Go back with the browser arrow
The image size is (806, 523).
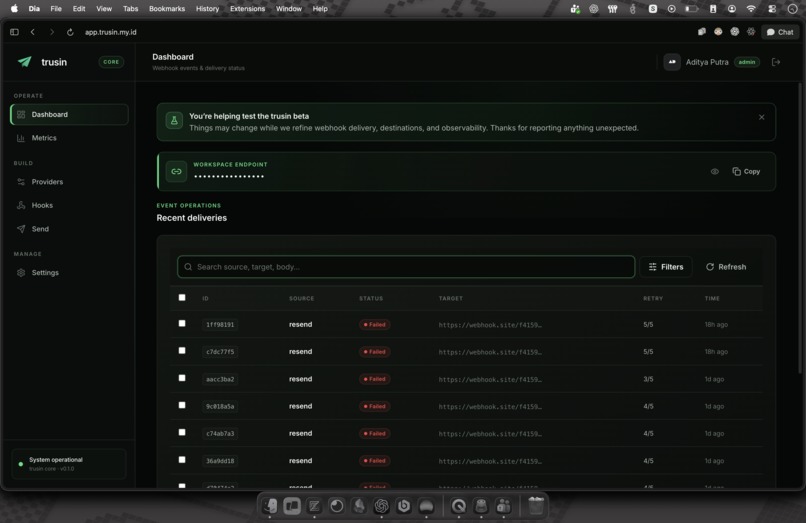33,32
